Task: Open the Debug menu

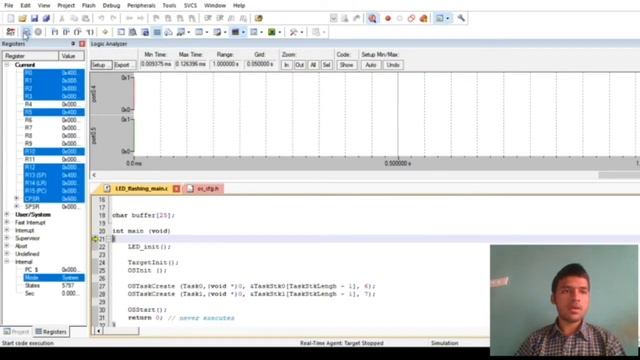Action: coord(111,5)
